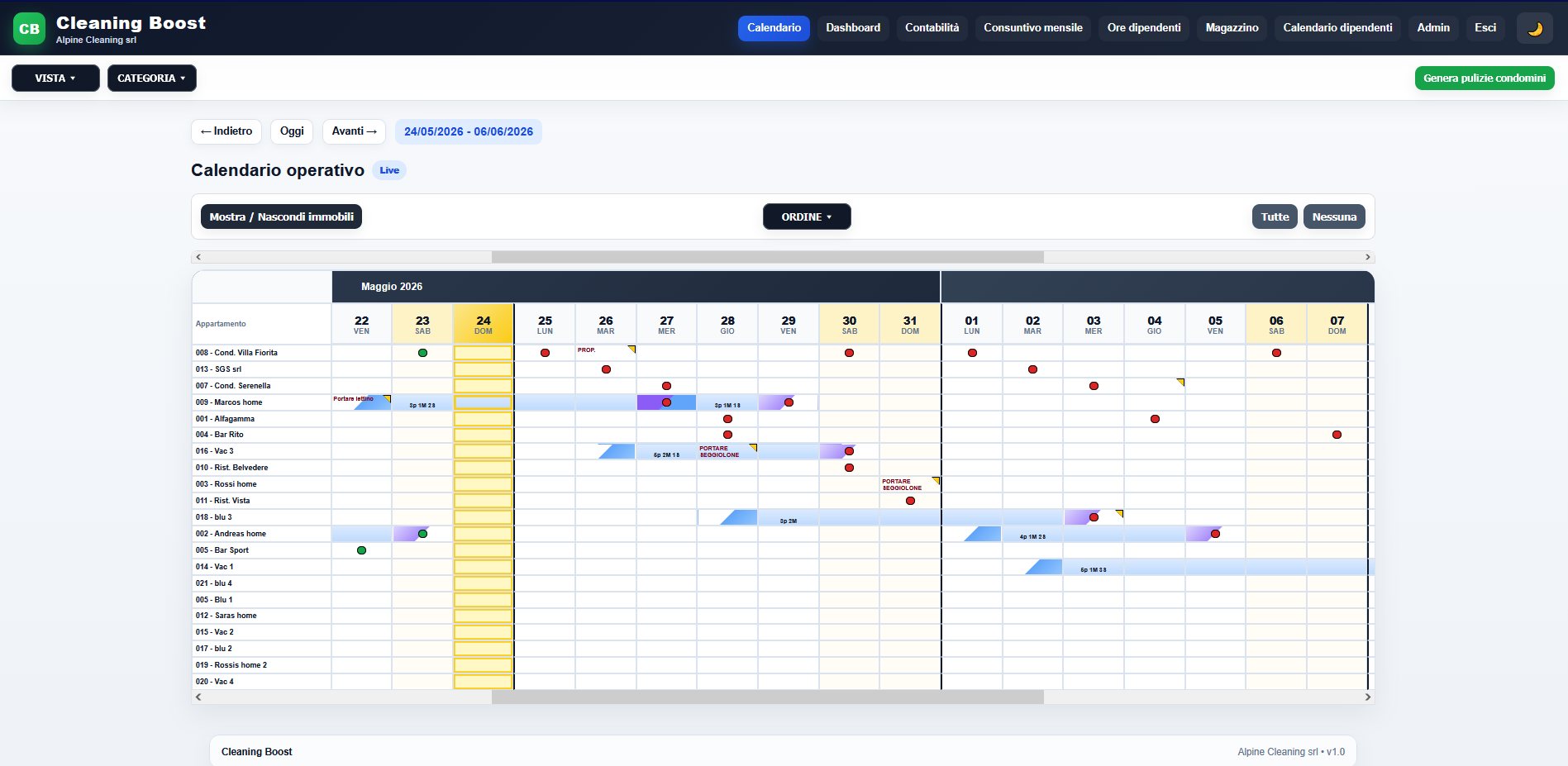The image size is (1568, 766).
Task: Click Genera pulizie condomini button
Action: pos(1485,79)
